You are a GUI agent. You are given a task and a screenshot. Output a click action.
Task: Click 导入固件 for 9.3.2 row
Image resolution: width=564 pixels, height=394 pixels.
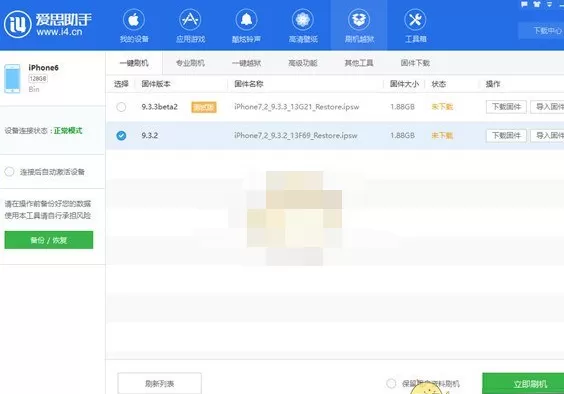pyautogui.click(x=547, y=136)
